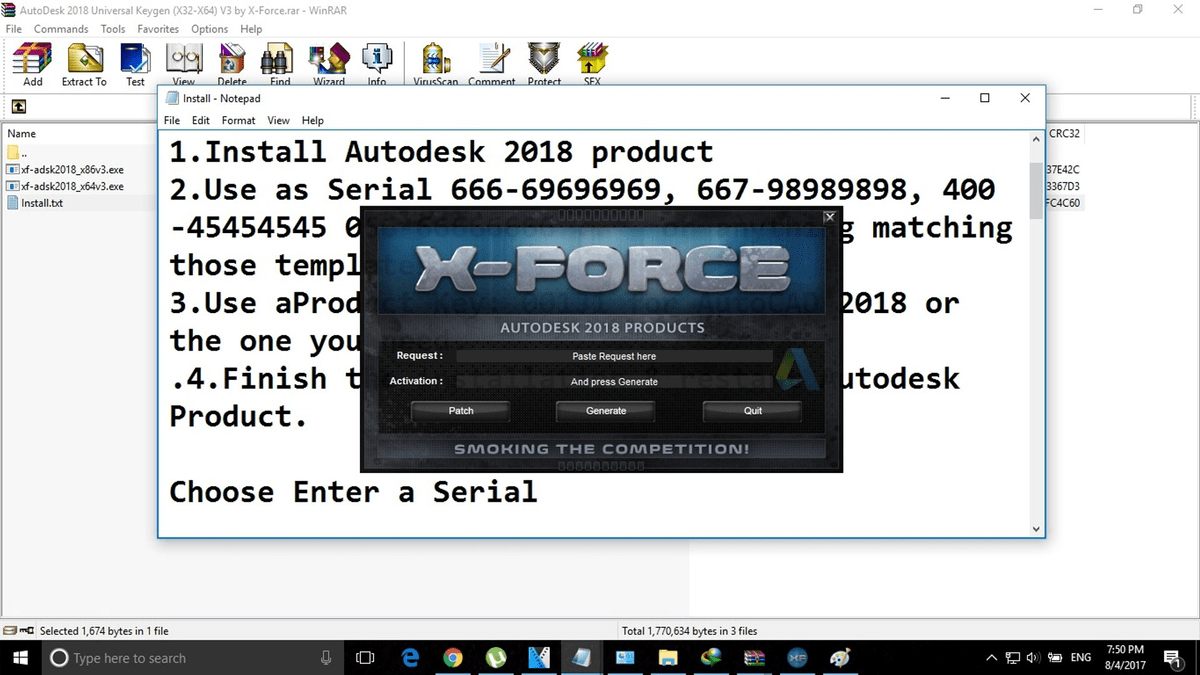Open the Format menu in Notepad
The width and height of the screenshot is (1200, 675).
[x=238, y=120]
